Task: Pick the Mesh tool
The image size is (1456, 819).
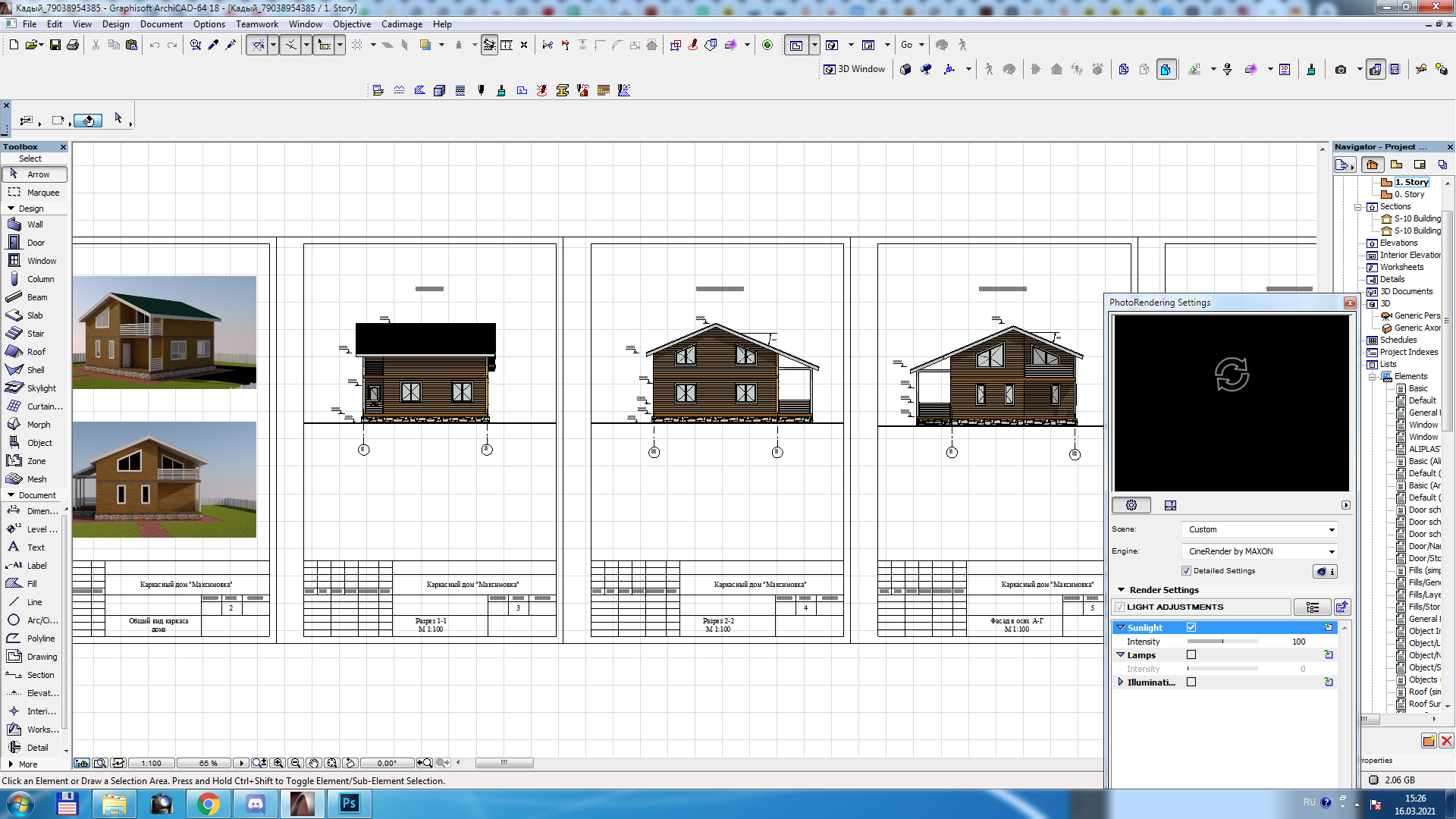Action: tap(34, 479)
